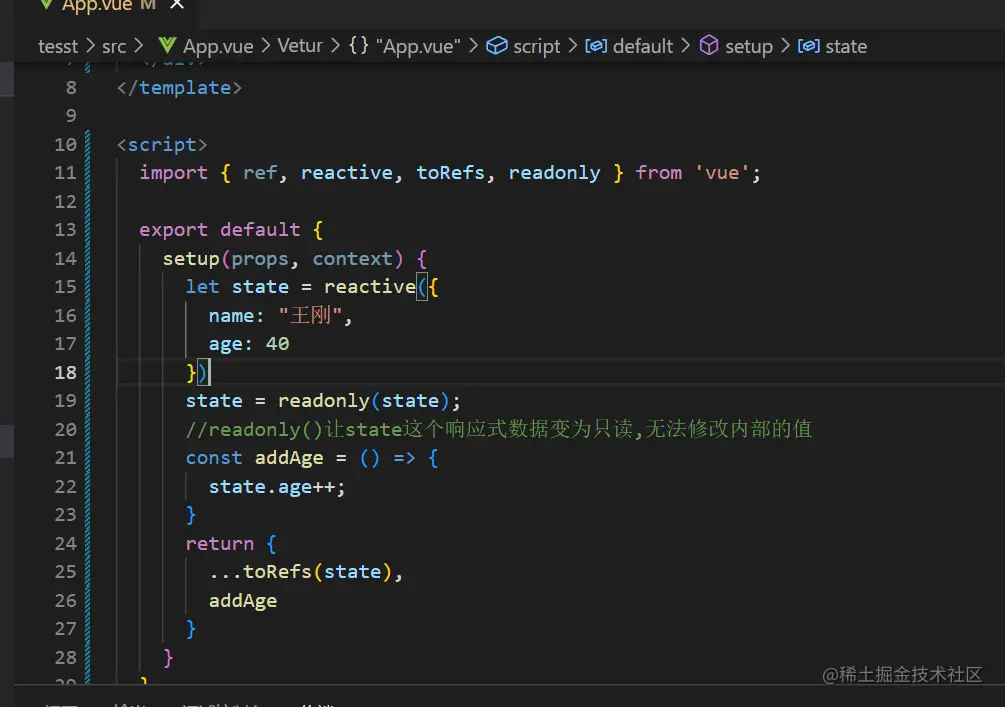Expand chevron between setup and state

[x=785, y=46]
